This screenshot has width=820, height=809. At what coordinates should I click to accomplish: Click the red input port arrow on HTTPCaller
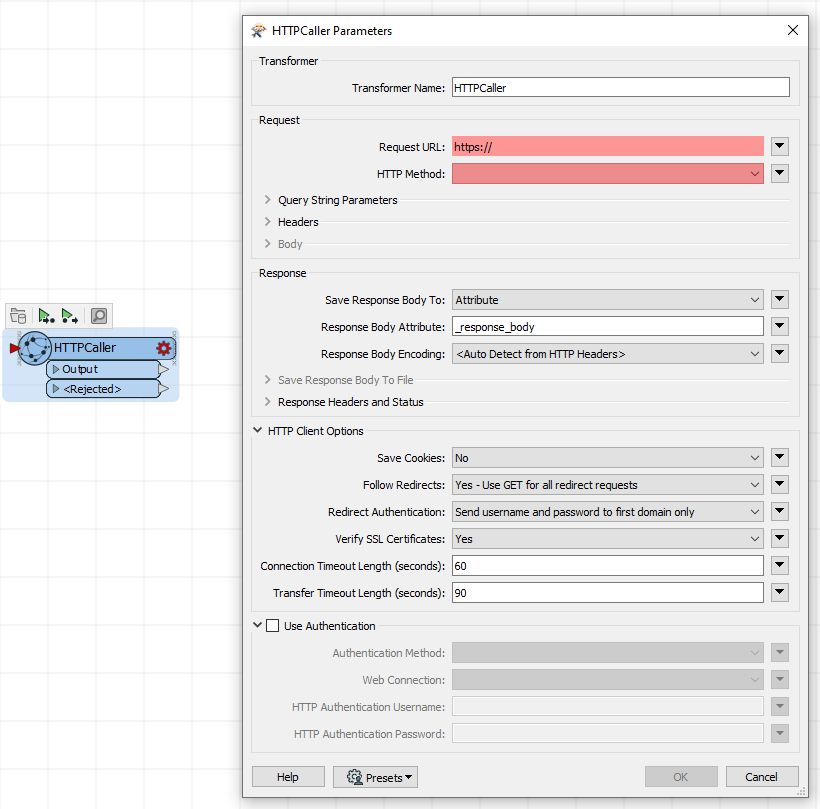point(14,348)
